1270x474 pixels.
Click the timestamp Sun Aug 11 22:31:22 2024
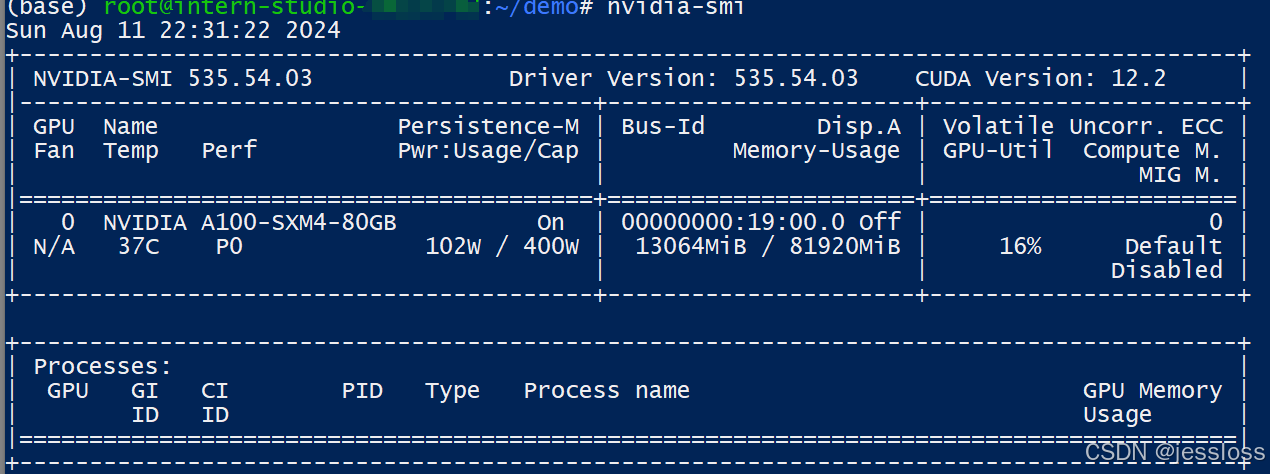(x=174, y=30)
